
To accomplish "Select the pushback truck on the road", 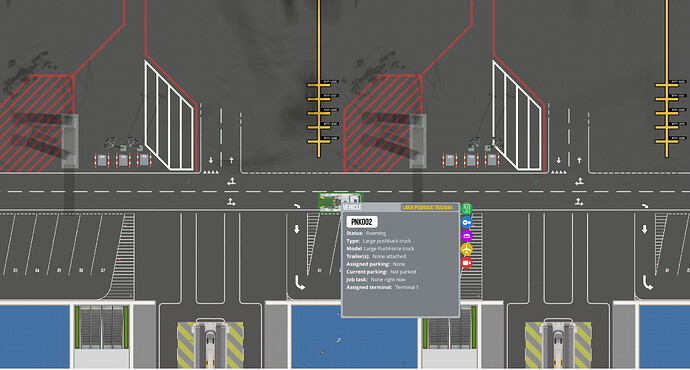I will pos(340,203).
